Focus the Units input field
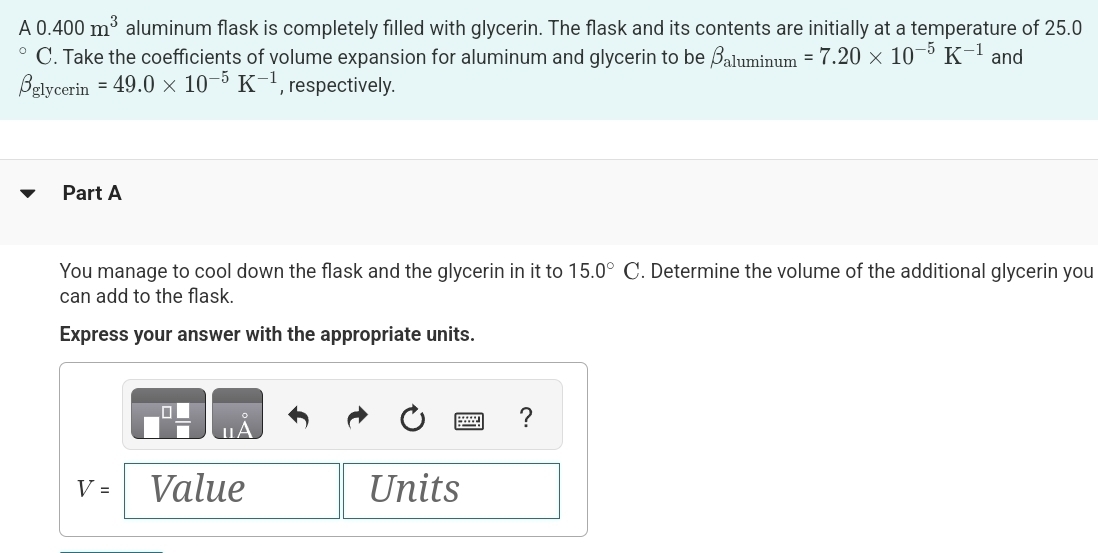The image size is (1098, 553). tap(451, 490)
